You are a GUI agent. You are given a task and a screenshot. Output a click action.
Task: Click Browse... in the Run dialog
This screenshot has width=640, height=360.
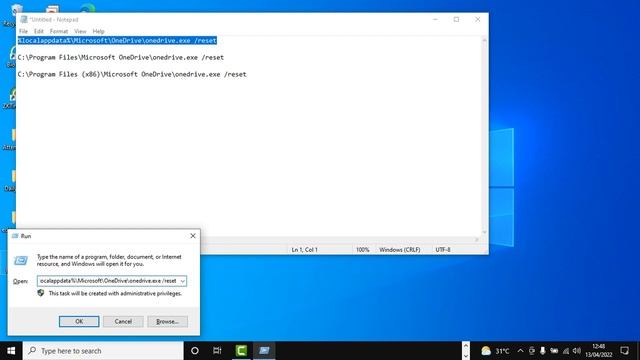tap(167, 321)
